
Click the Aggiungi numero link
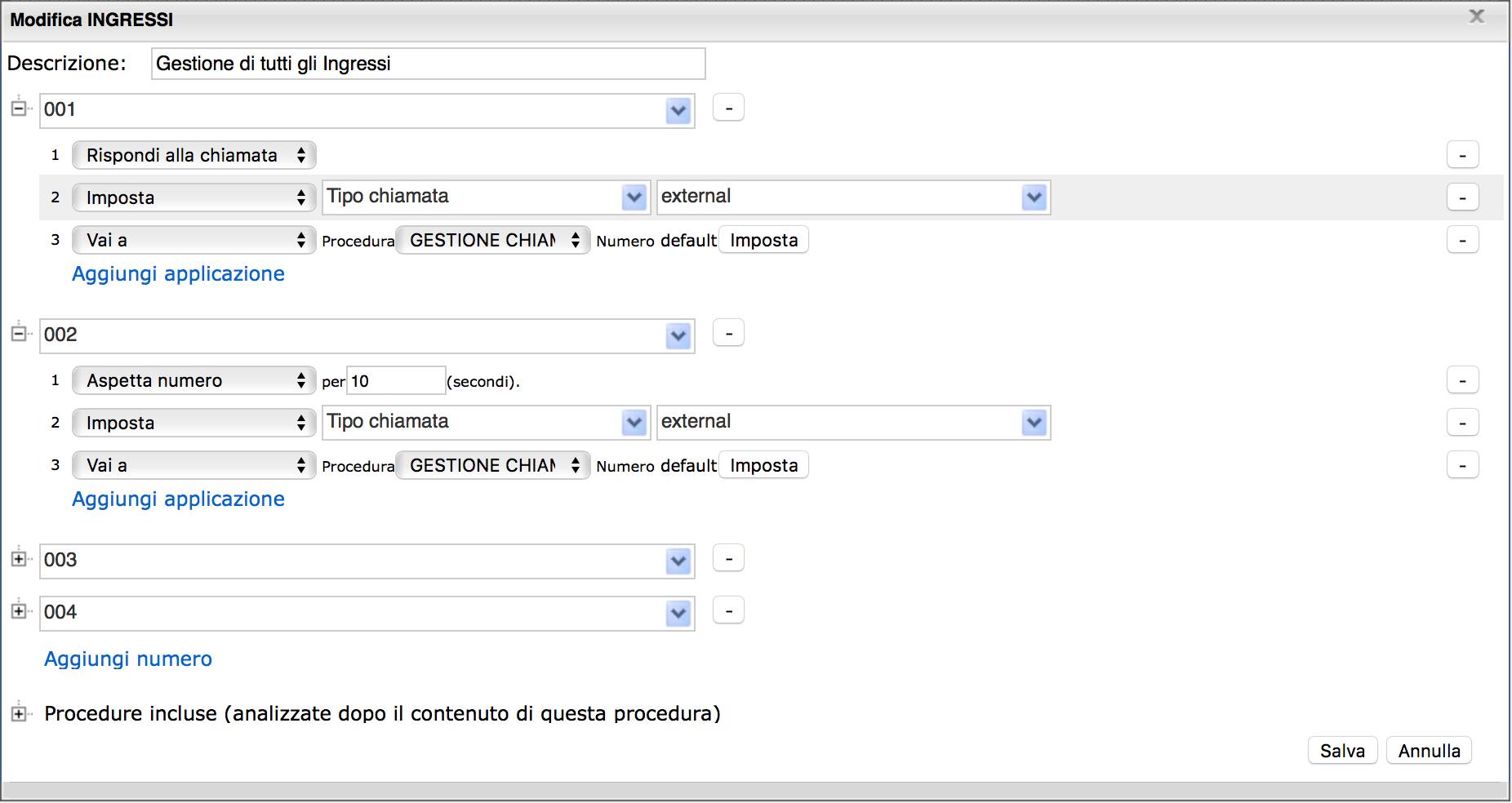[128, 659]
